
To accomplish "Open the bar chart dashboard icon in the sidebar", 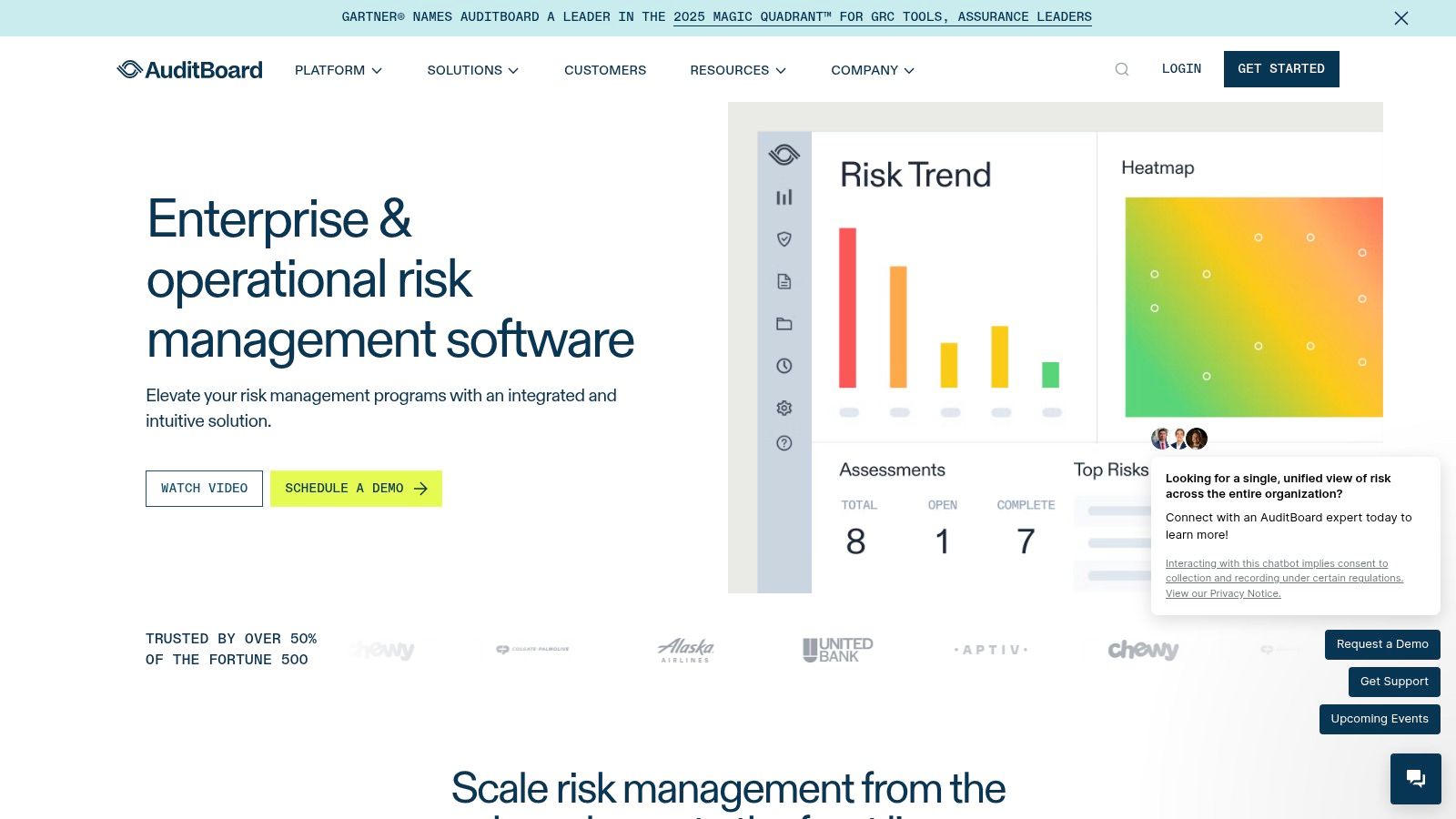I will tap(784, 197).
